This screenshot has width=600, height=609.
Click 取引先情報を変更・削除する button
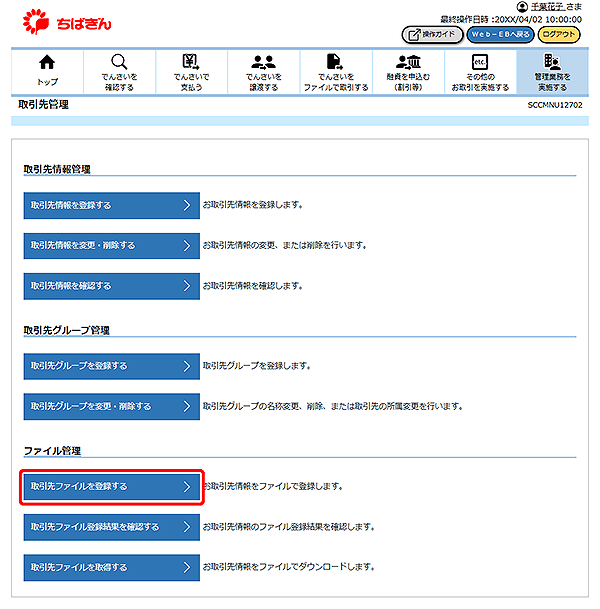click(x=111, y=245)
